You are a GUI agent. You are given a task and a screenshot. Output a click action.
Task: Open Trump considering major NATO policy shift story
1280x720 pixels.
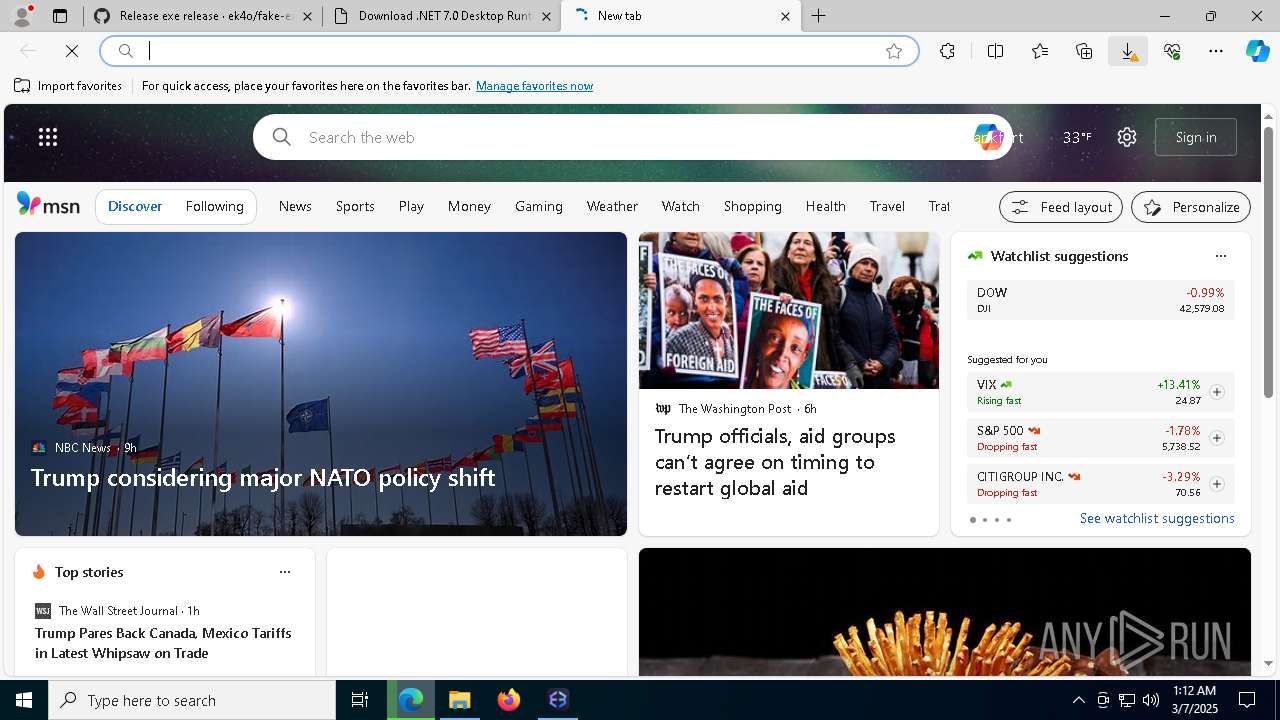point(263,477)
